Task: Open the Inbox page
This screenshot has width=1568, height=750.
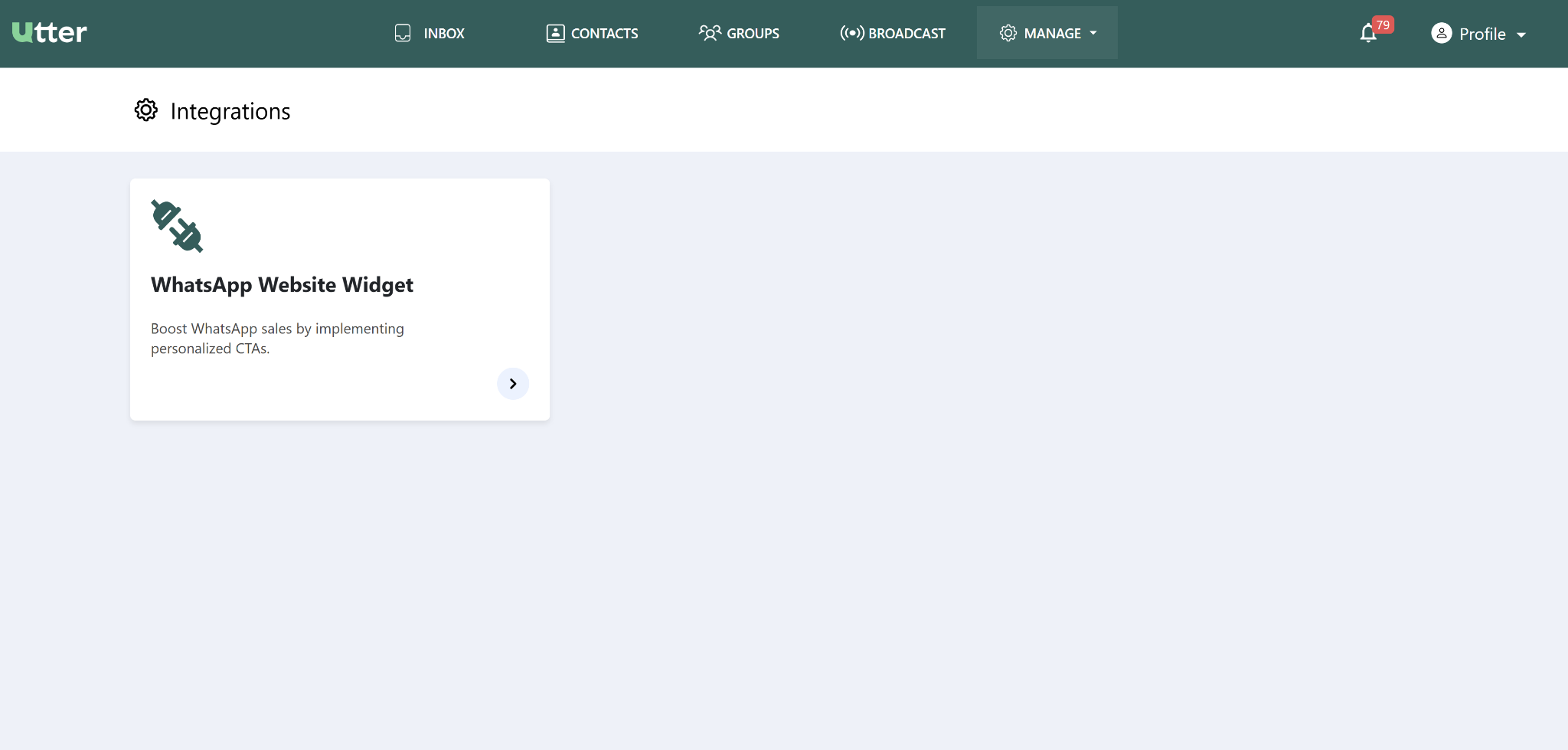Action: tap(430, 33)
